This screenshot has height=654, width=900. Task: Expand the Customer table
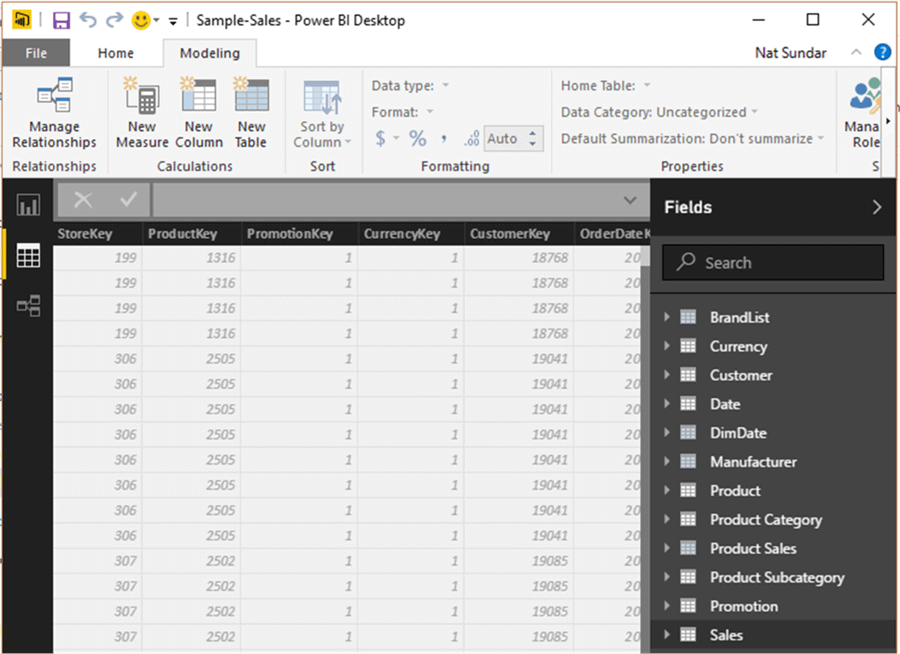(x=666, y=374)
